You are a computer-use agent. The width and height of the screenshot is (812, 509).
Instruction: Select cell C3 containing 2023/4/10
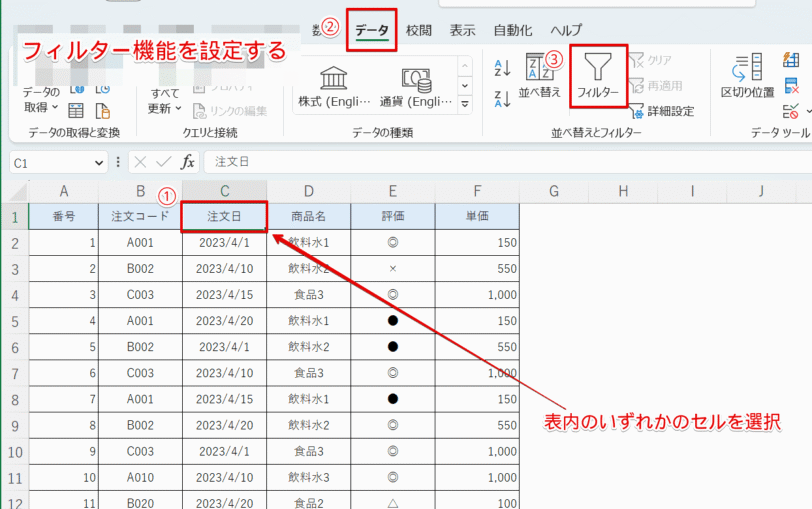224,269
